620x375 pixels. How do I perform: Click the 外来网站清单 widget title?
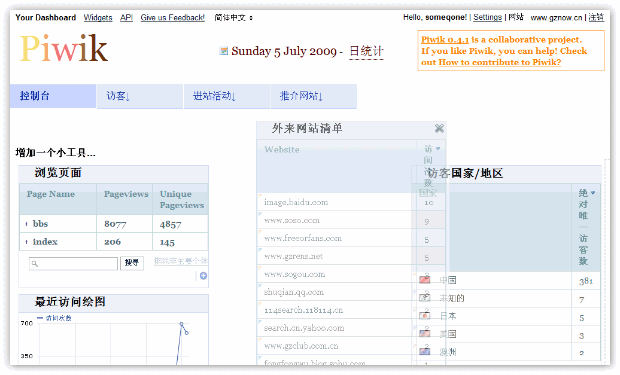point(307,128)
